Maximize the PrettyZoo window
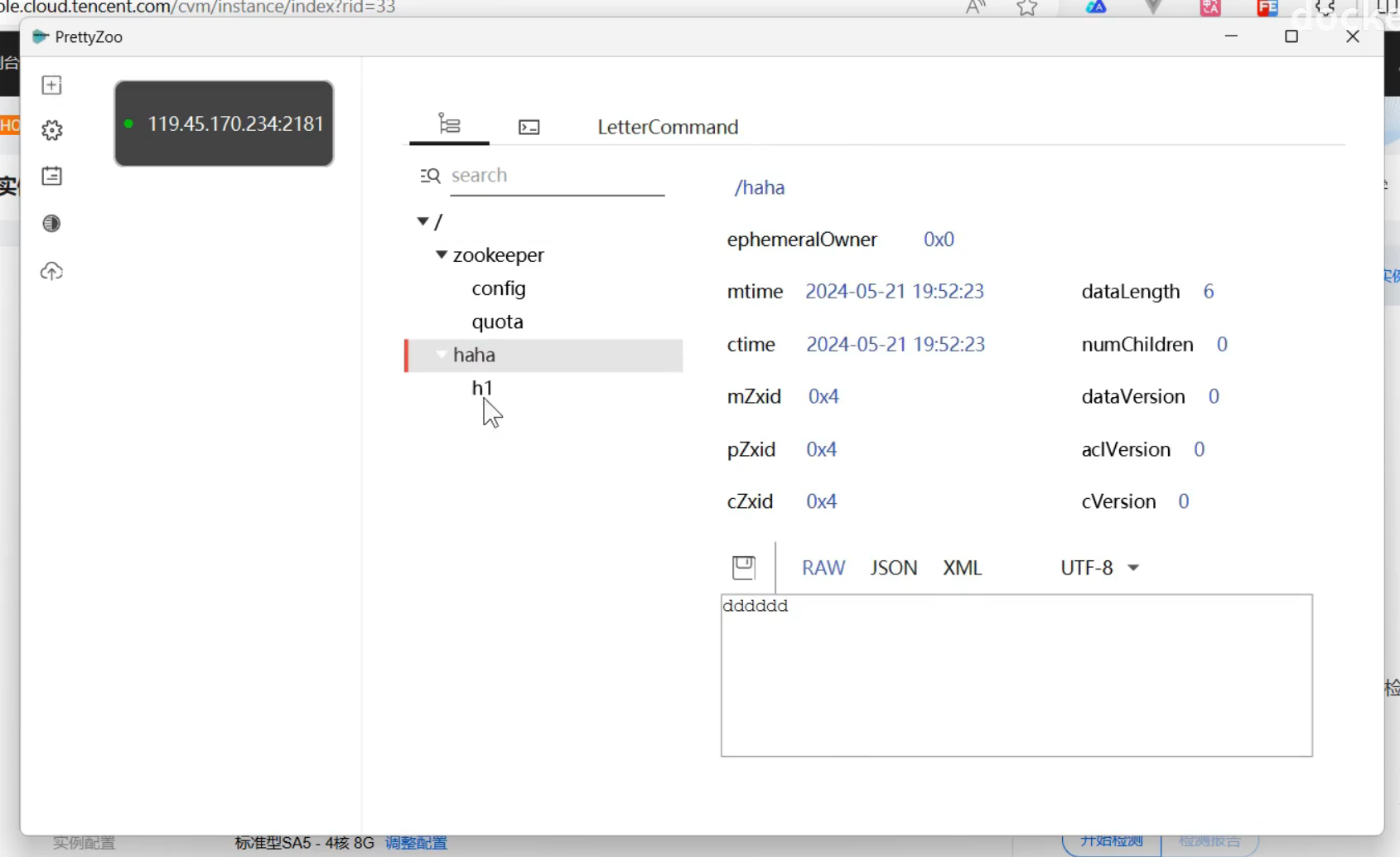Image resolution: width=1400 pixels, height=857 pixels. 1291,36
